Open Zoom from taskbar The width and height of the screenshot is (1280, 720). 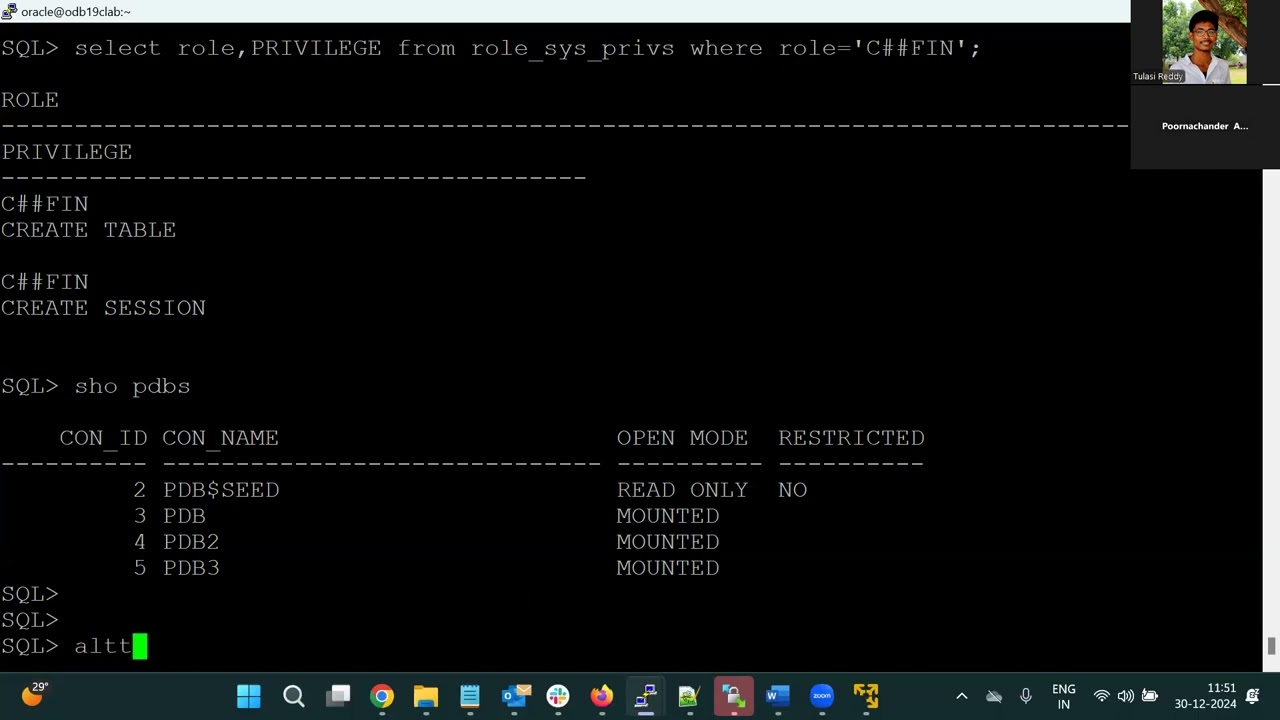(822, 696)
